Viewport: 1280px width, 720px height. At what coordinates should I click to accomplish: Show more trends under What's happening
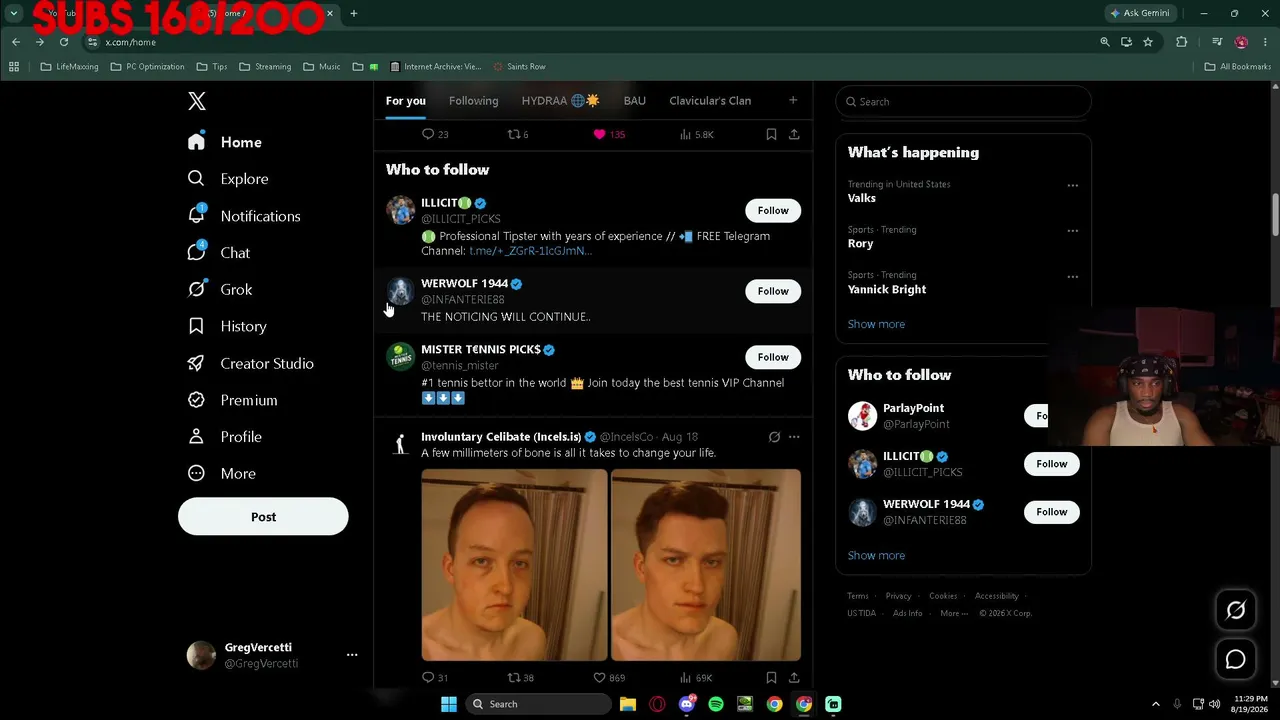tap(876, 324)
